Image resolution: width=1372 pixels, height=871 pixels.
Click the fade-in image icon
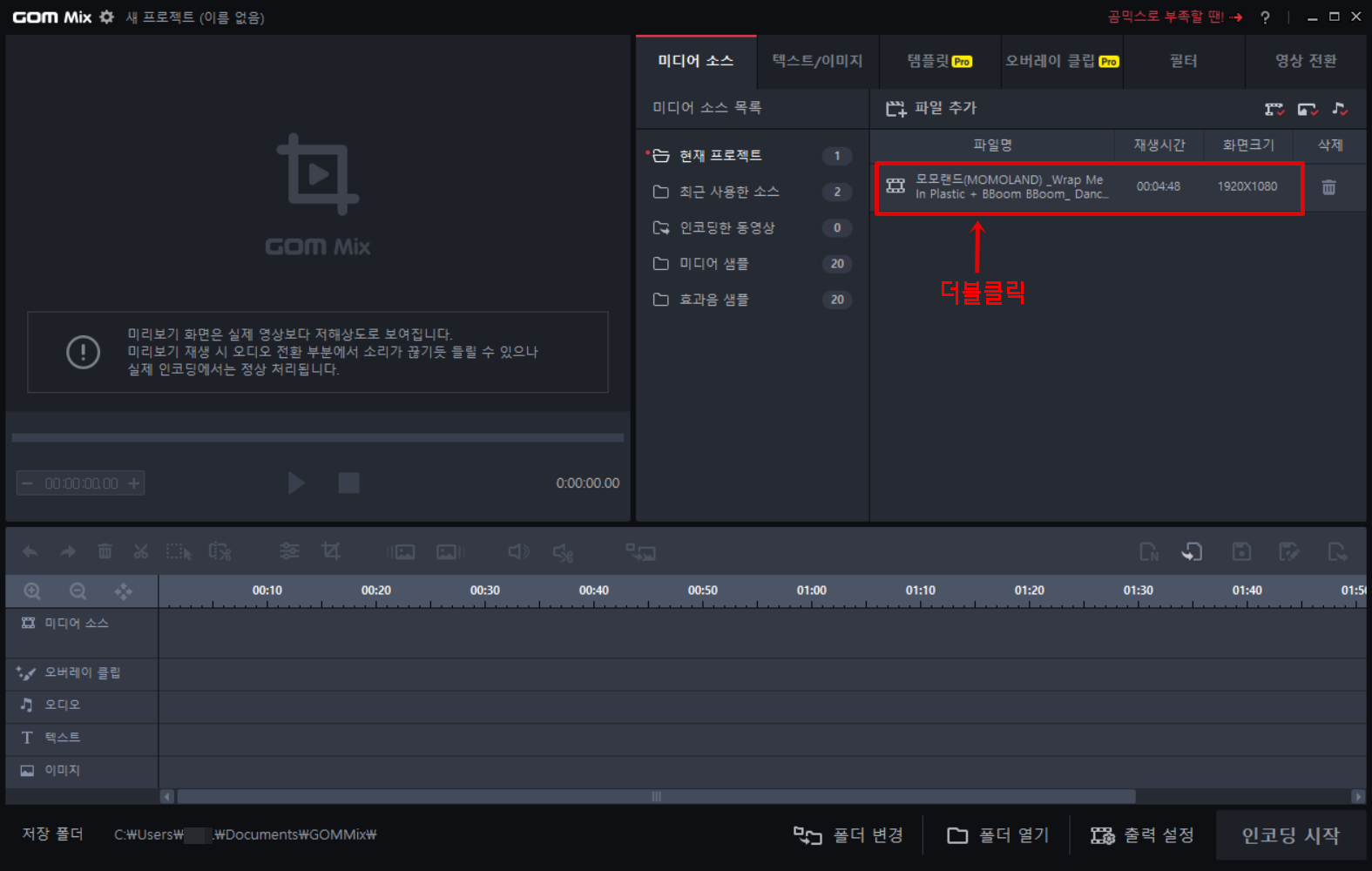coord(401,551)
